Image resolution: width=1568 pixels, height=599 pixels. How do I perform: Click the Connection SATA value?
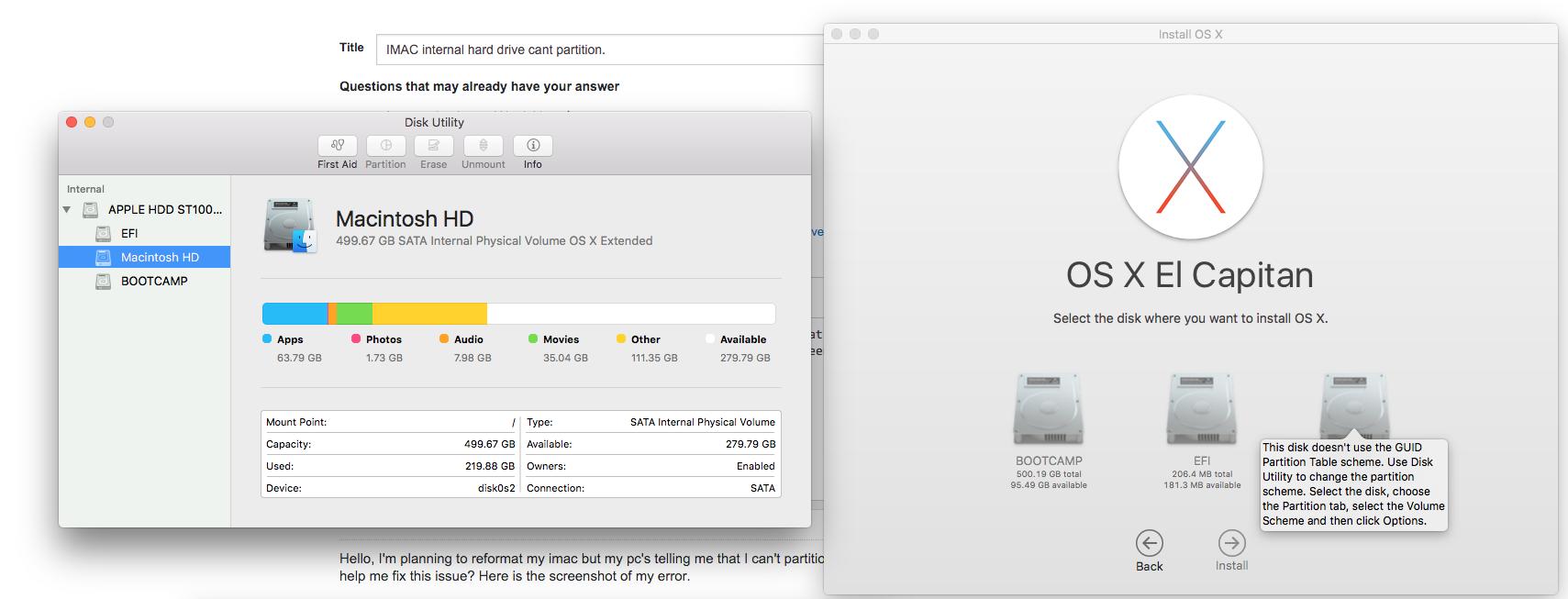pos(763,488)
